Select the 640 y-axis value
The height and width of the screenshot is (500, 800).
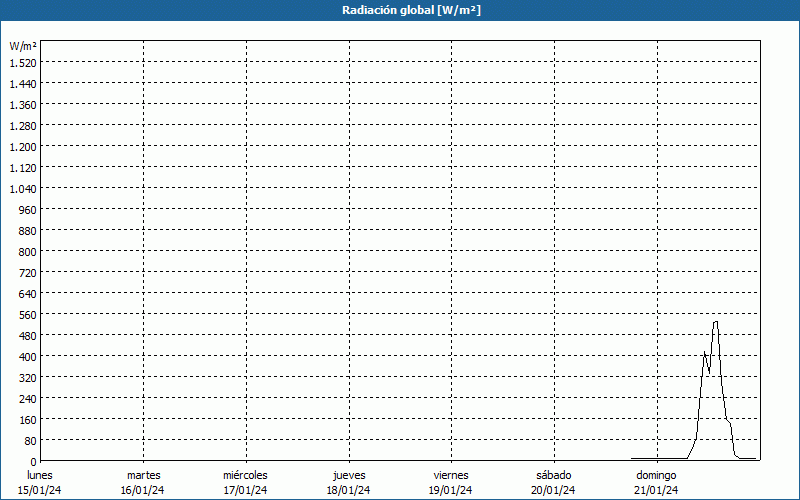click(29, 293)
